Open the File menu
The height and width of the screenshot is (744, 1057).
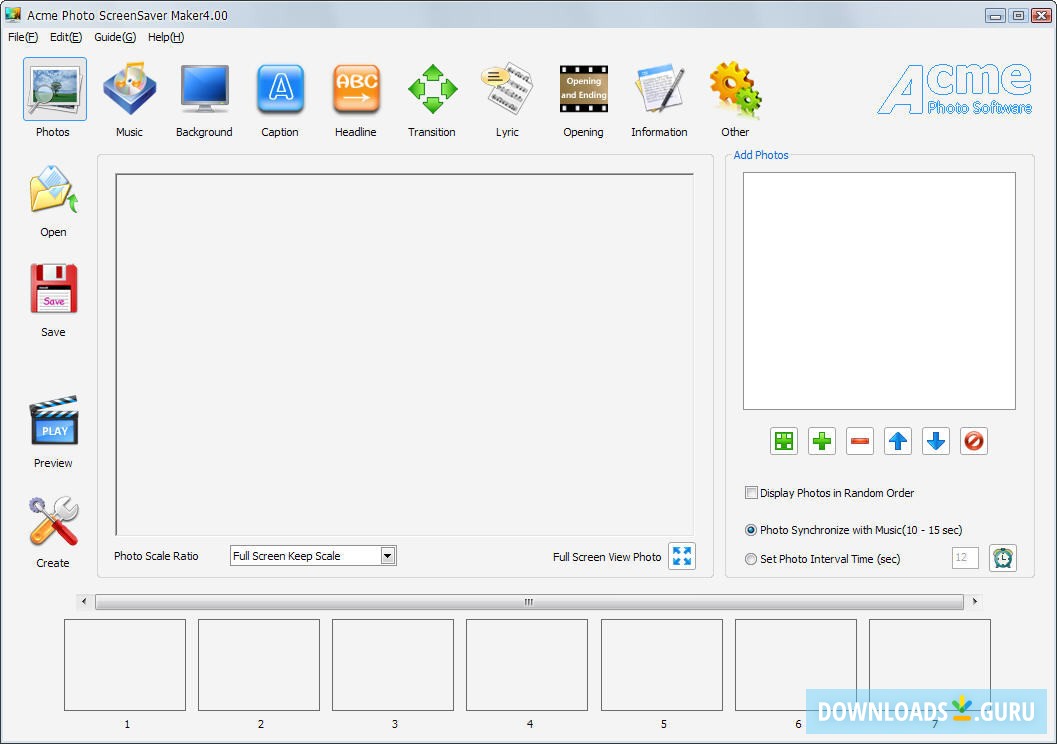[23, 37]
